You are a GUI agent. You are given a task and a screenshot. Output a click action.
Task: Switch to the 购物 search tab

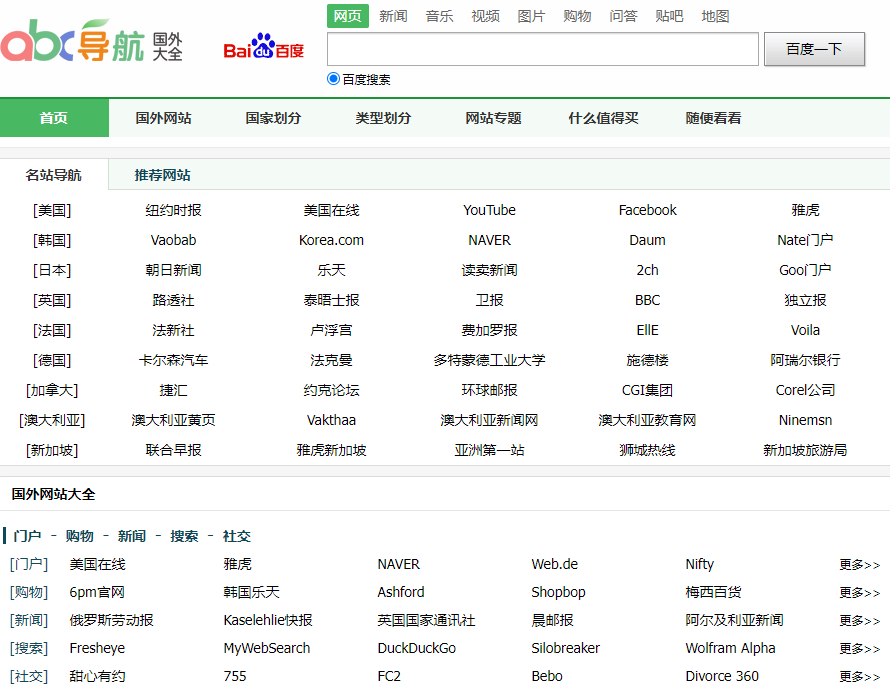coord(577,16)
